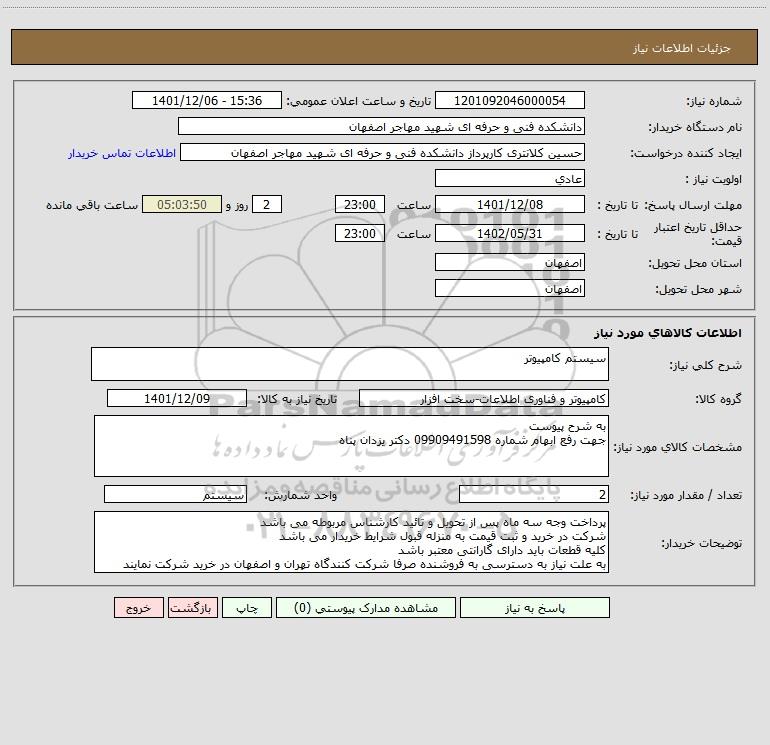The height and width of the screenshot is (745, 770).
Task: Click the label حداقل تاریخ اعتبار قیمت
Action: click(x=698, y=234)
